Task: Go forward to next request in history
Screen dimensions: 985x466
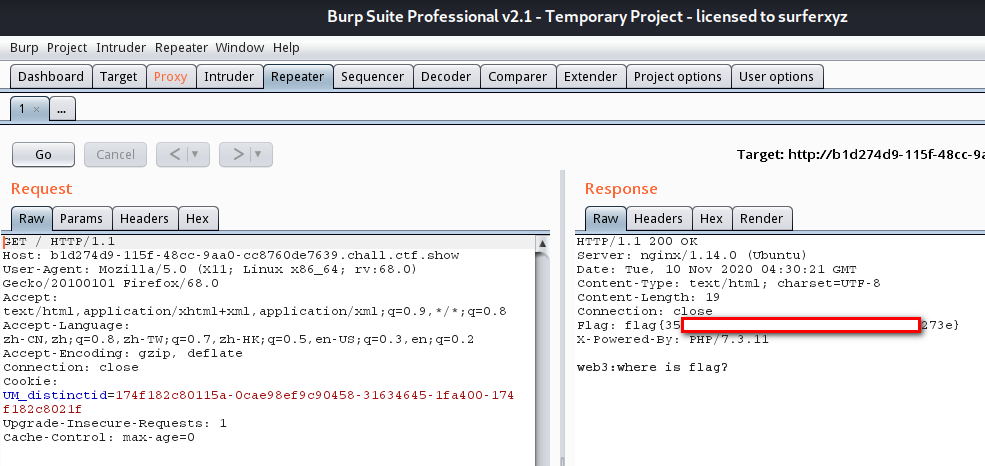Action: (238, 154)
